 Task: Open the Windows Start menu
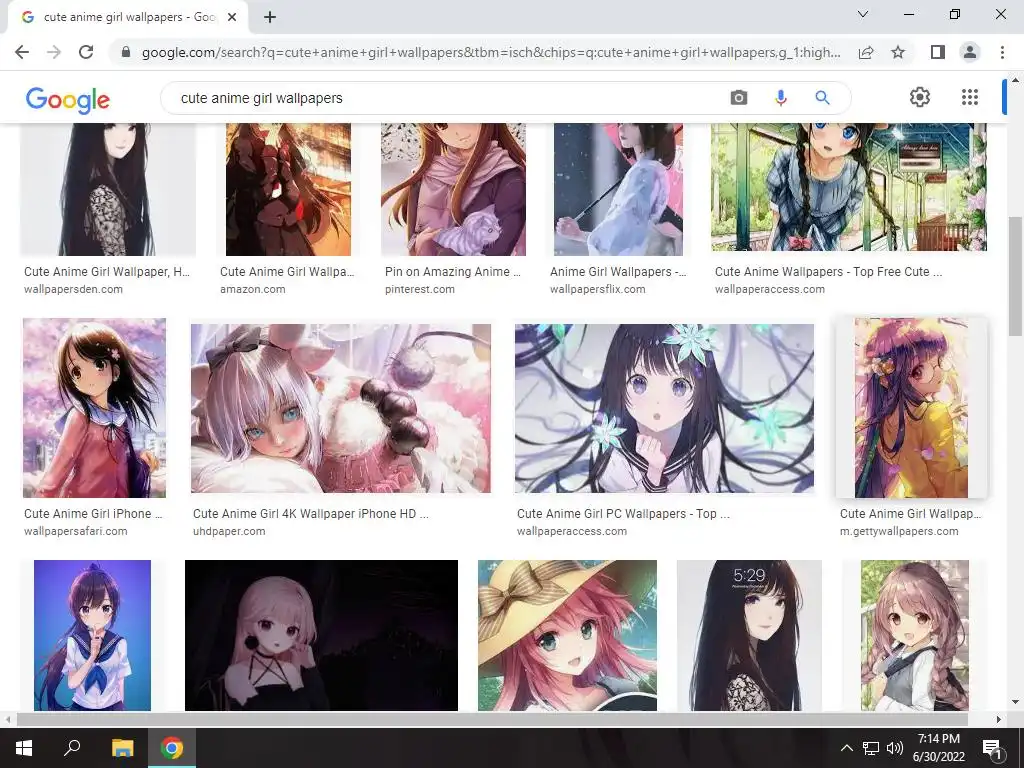click(24, 748)
